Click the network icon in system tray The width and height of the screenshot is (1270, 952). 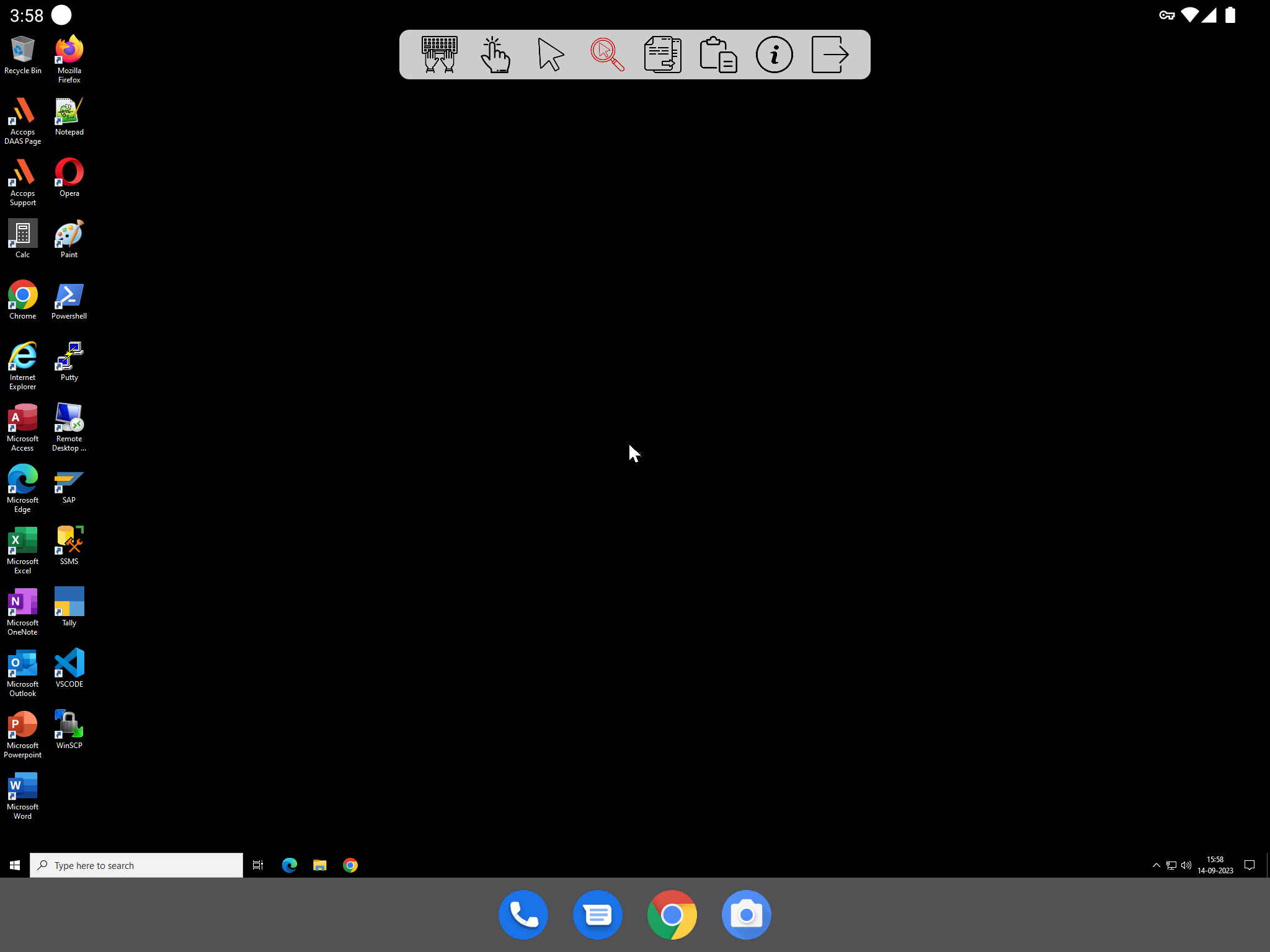(1171, 865)
